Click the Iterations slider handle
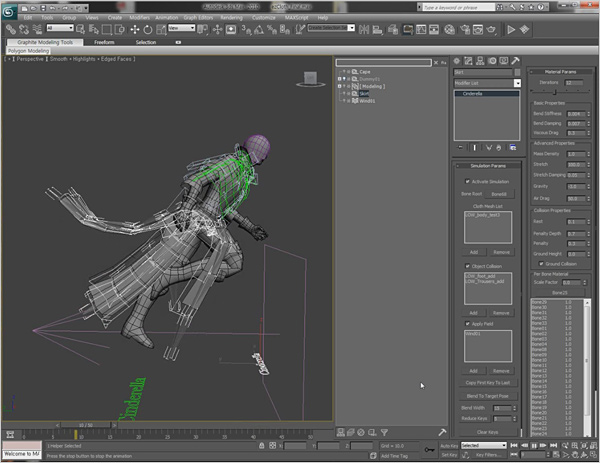Image resolution: width=600 pixels, height=463 pixels. tap(554, 92)
